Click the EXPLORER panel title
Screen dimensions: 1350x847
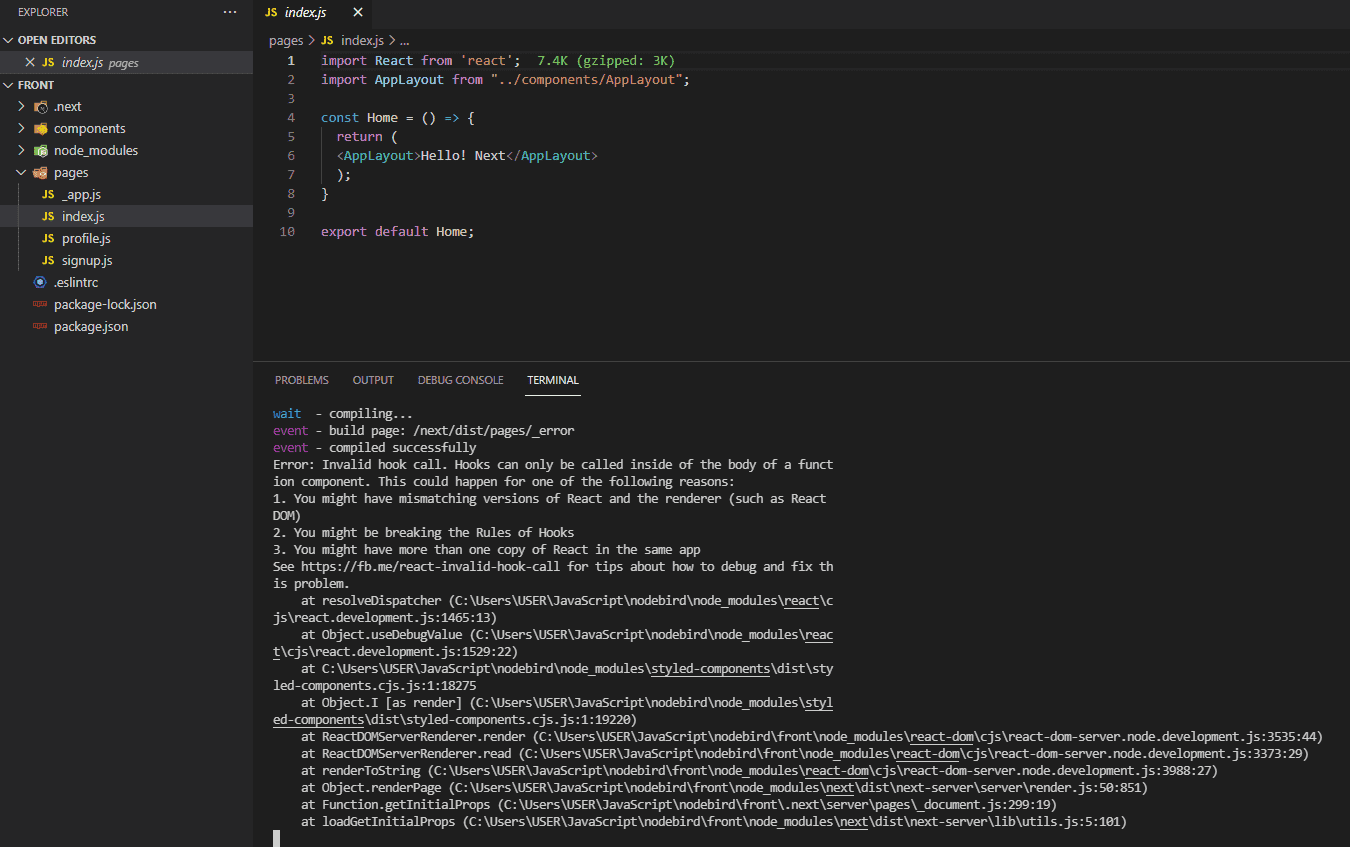point(44,12)
